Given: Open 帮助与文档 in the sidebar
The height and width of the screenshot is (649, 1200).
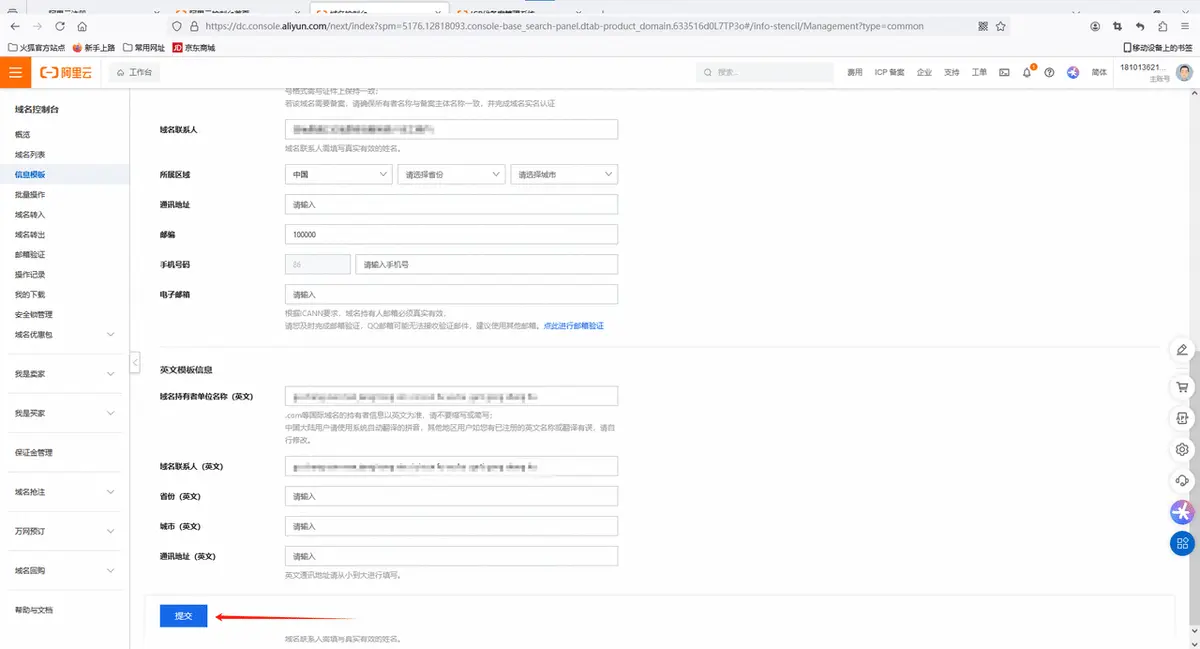Looking at the screenshot, I should pos(33,610).
